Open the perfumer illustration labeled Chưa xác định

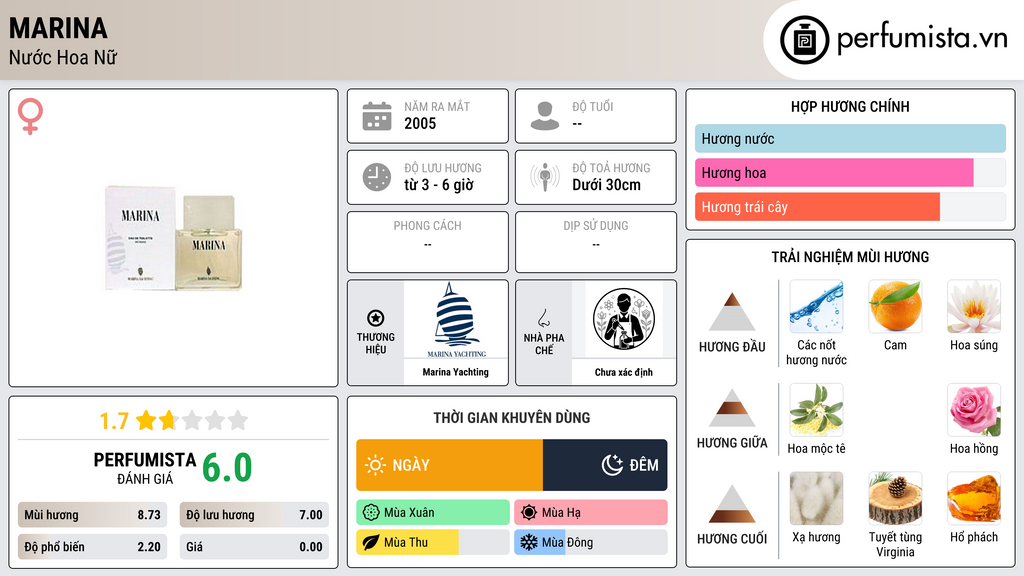click(x=624, y=319)
